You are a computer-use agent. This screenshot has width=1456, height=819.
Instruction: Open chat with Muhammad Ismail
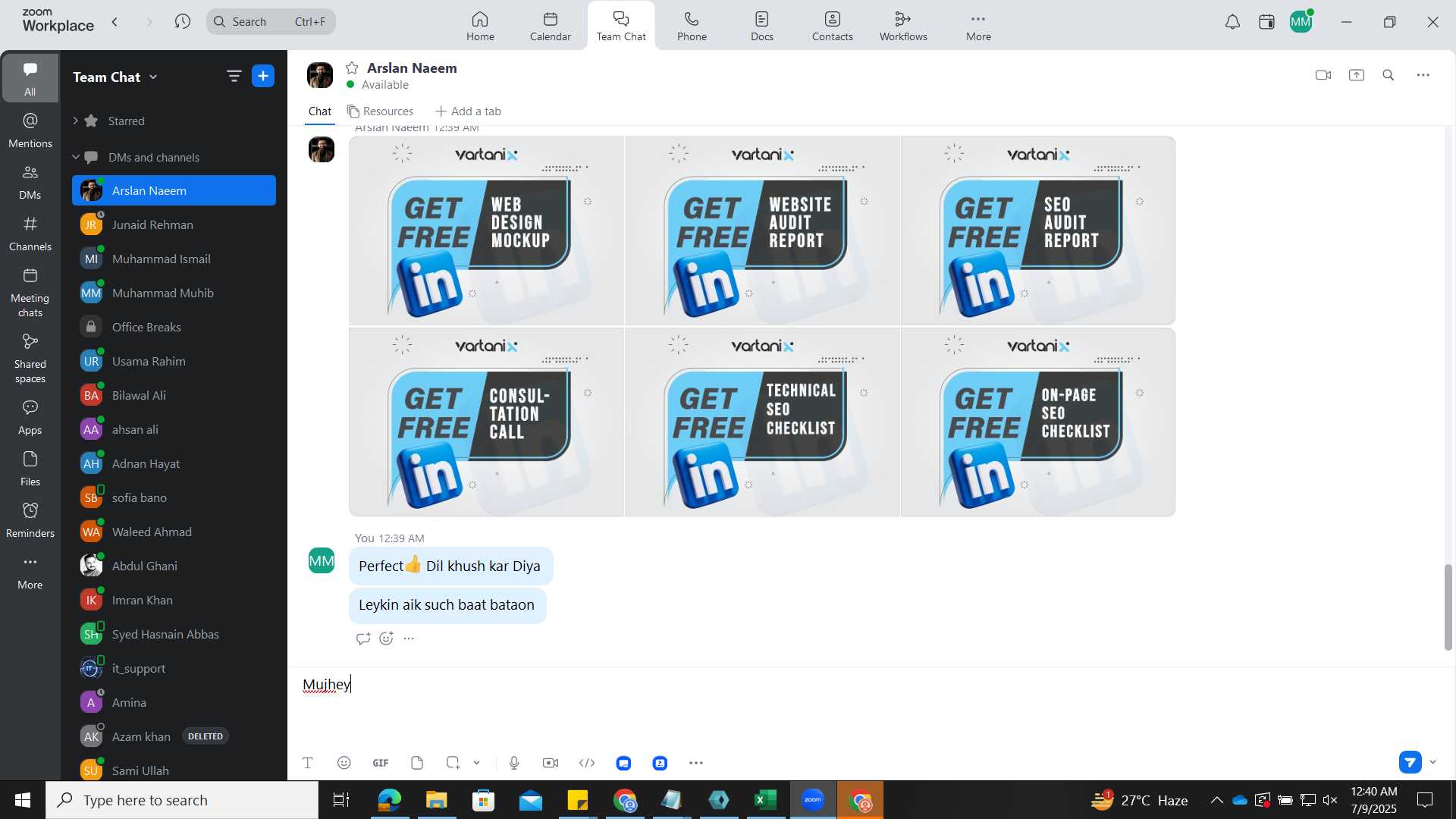[174, 259]
